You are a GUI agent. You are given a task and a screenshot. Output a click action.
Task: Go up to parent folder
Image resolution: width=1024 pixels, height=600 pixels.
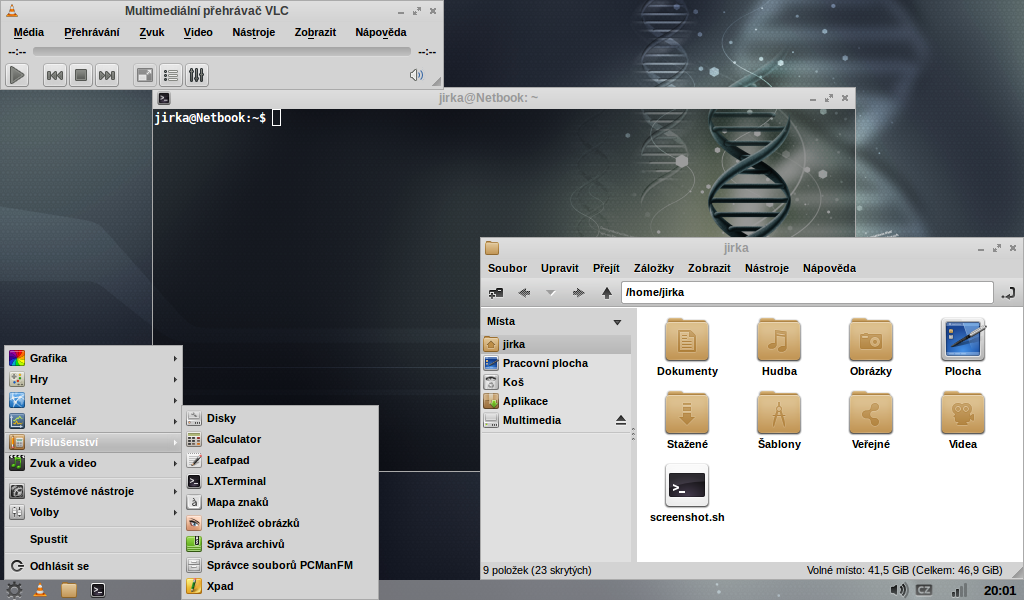coord(607,292)
